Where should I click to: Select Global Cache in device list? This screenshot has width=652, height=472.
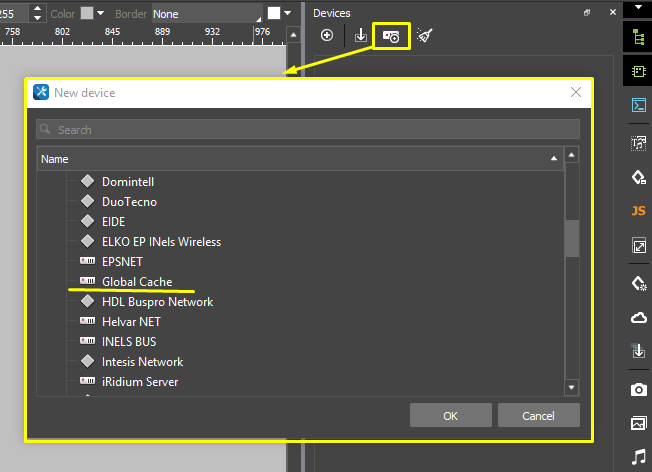coord(136,282)
